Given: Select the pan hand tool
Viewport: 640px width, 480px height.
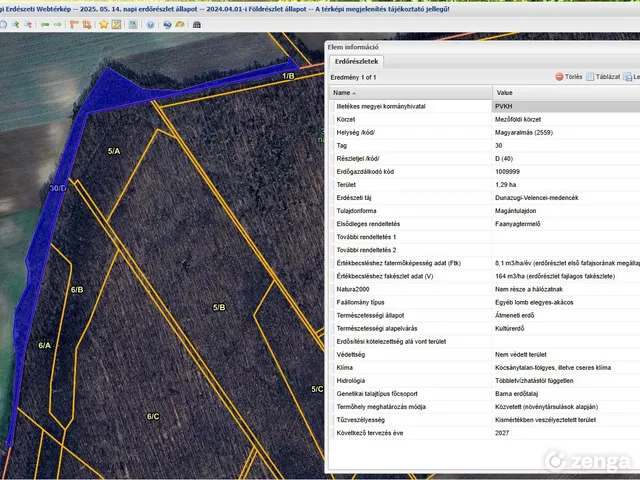Looking at the screenshot, I should point(3,24).
